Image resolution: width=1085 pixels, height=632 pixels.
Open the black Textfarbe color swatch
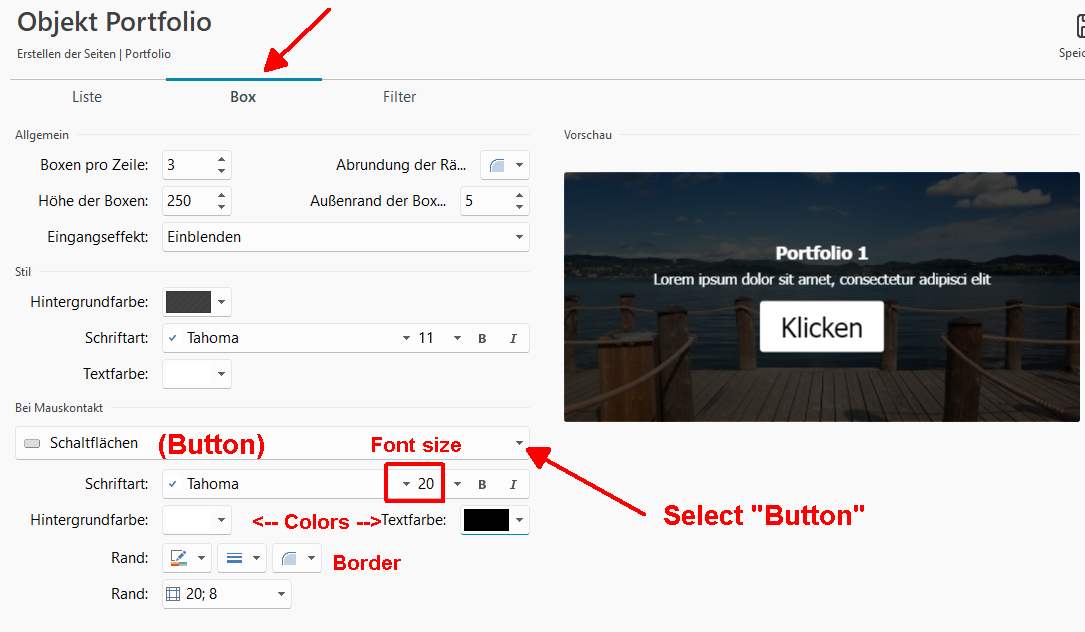(x=486, y=520)
